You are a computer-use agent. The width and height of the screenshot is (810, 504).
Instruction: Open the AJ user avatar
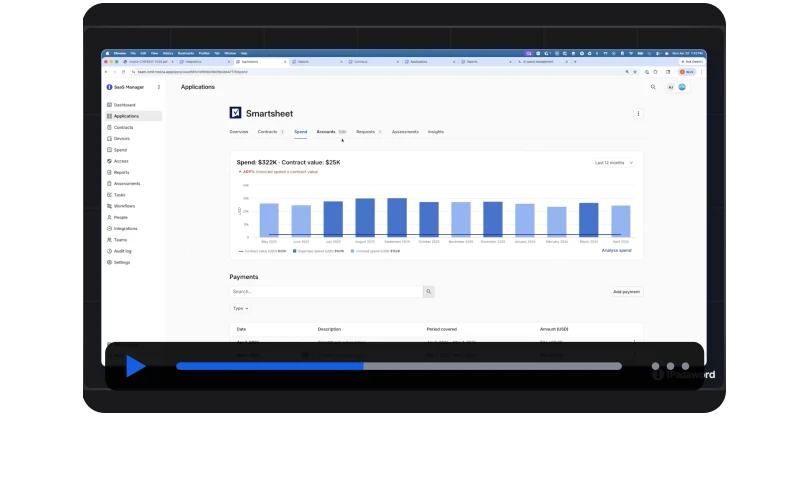[671, 87]
